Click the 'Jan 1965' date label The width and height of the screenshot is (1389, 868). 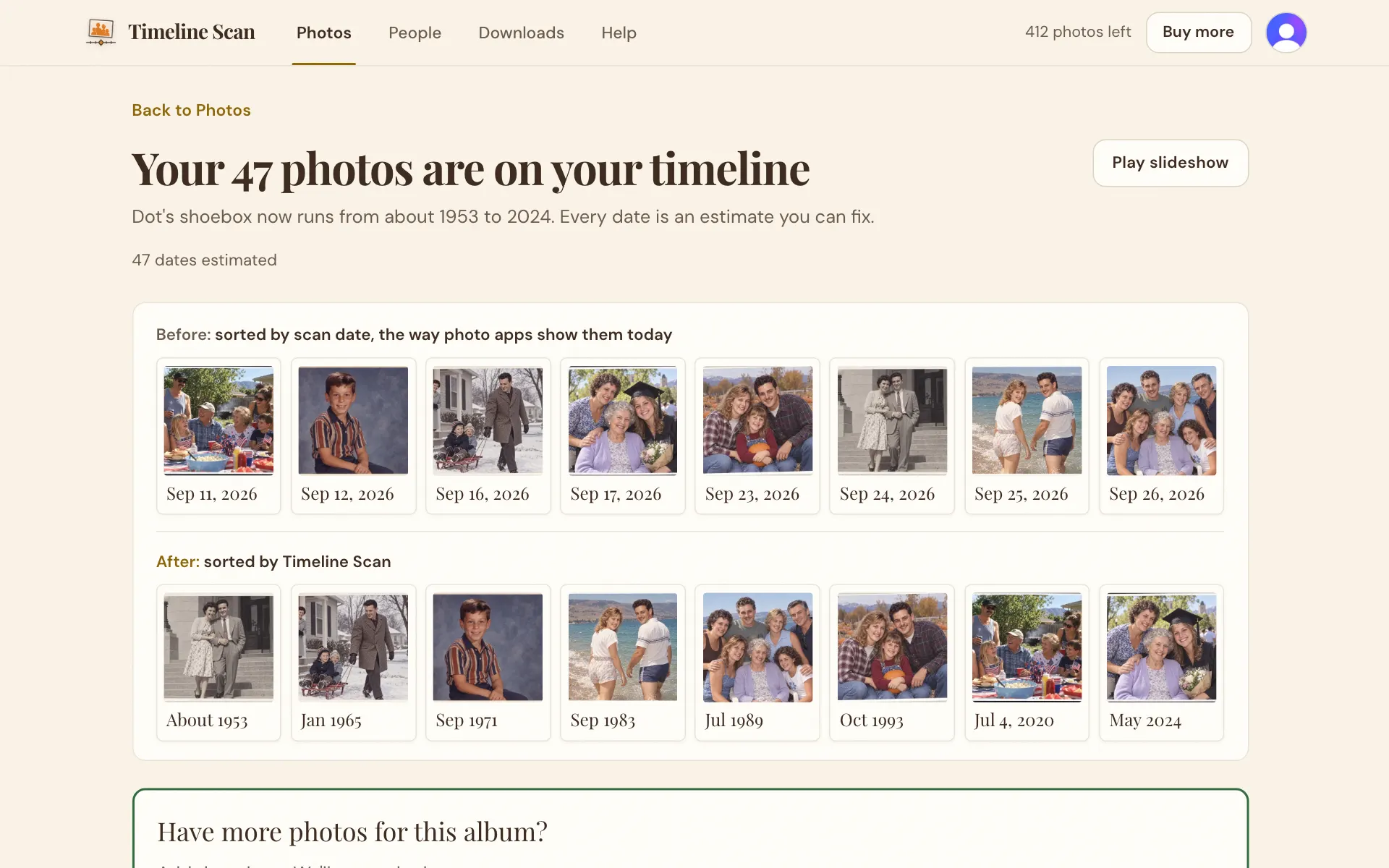click(331, 720)
